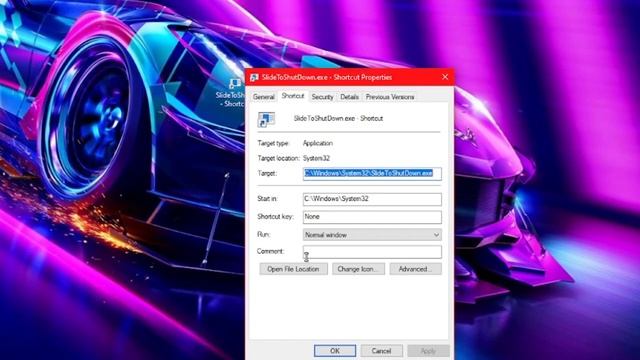The height and width of the screenshot is (360, 640).
Task: Click the 'Target type:' label
Action: coord(273,143)
